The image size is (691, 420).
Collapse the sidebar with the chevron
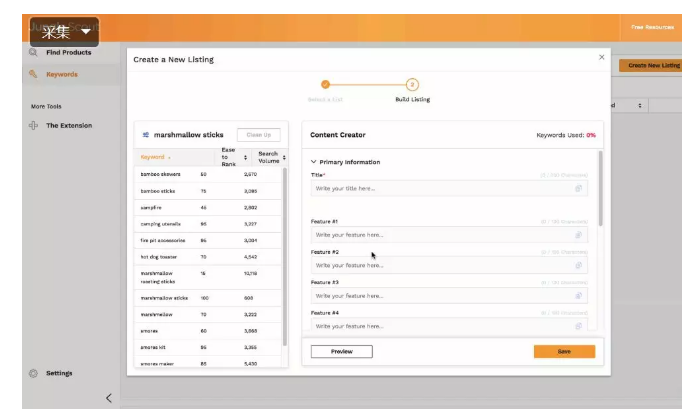[109, 398]
